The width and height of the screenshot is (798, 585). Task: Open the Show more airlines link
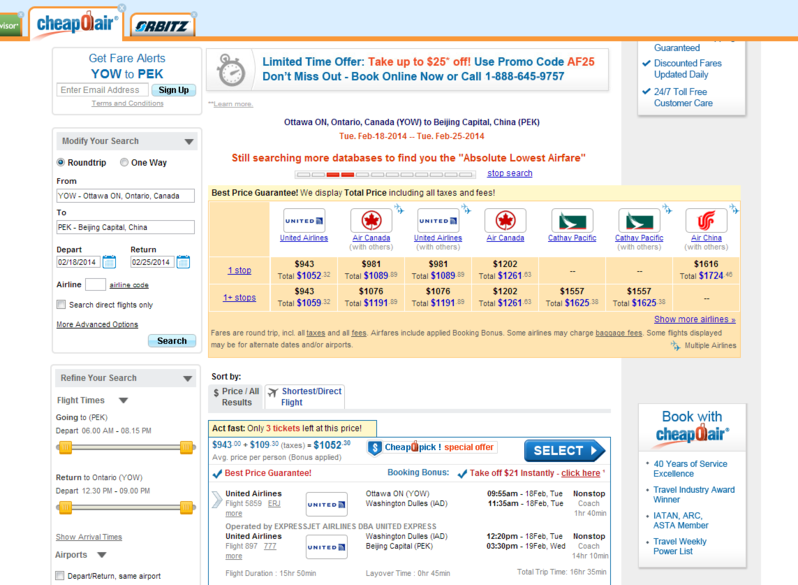click(x=694, y=320)
